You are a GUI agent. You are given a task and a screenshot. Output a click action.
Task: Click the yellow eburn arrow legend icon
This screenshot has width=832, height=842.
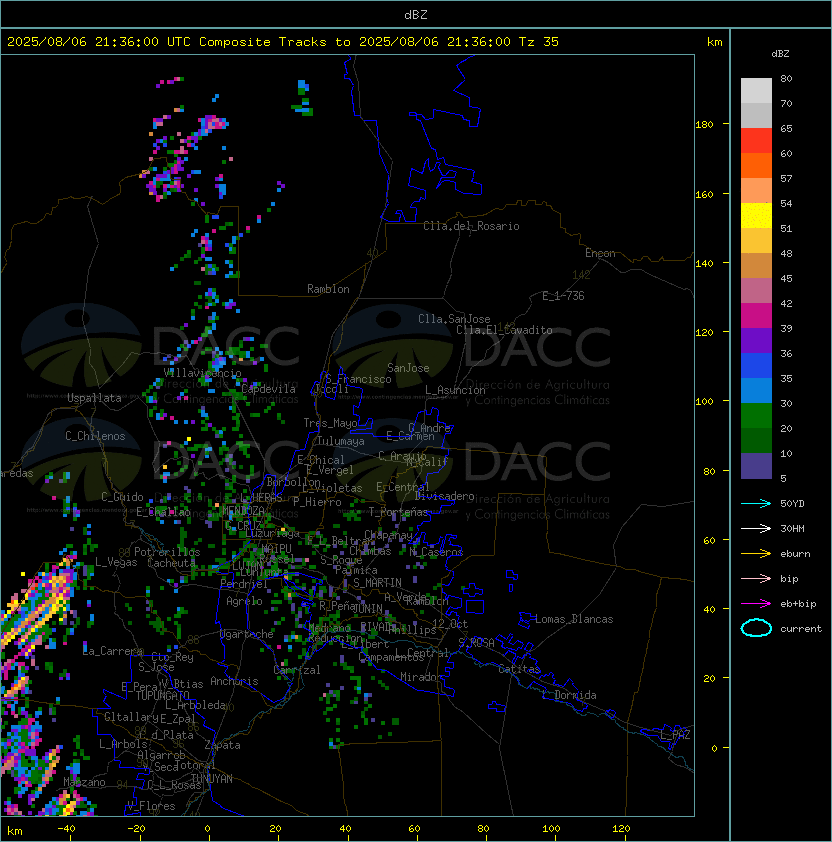[756, 554]
